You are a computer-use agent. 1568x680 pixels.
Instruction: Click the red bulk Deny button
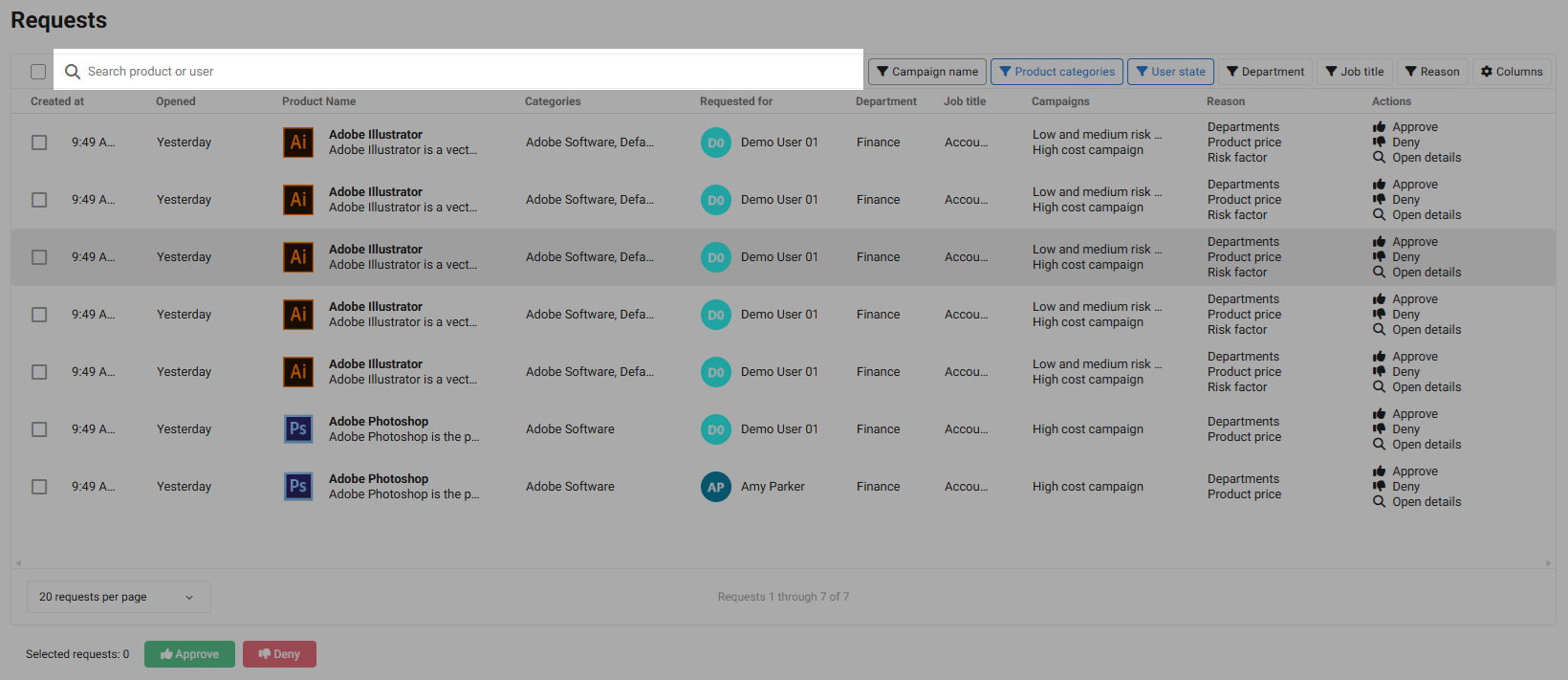tap(279, 654)
